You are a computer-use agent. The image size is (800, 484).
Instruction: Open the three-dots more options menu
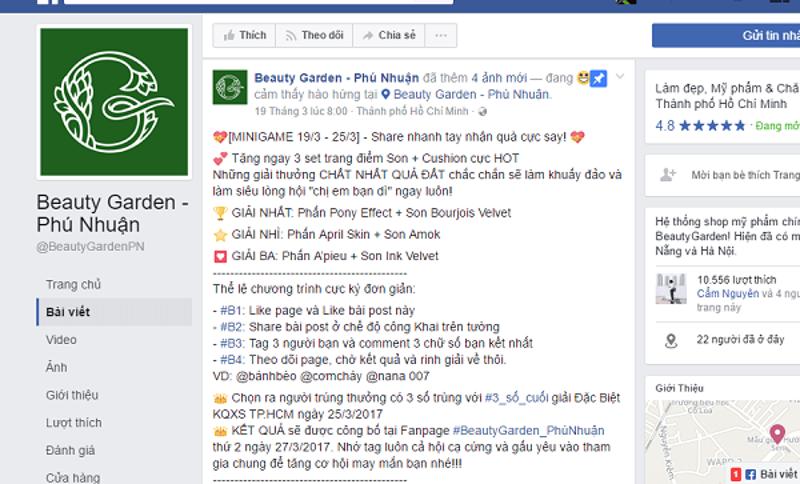click(x=441, y=35)
